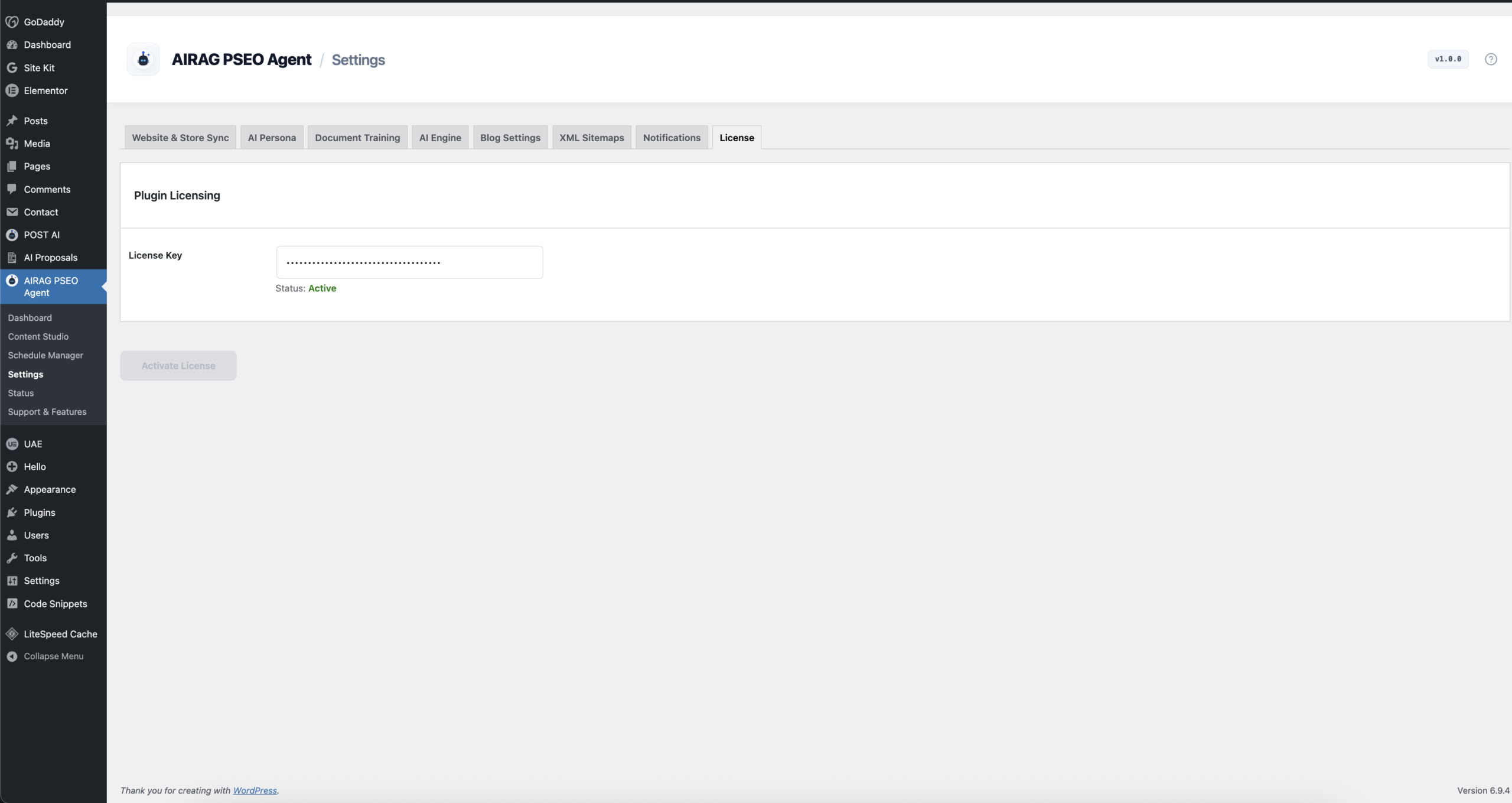Screen dimensions: 1512x803
Task: Click the Active status text
Action: click(x=322, y=288)
